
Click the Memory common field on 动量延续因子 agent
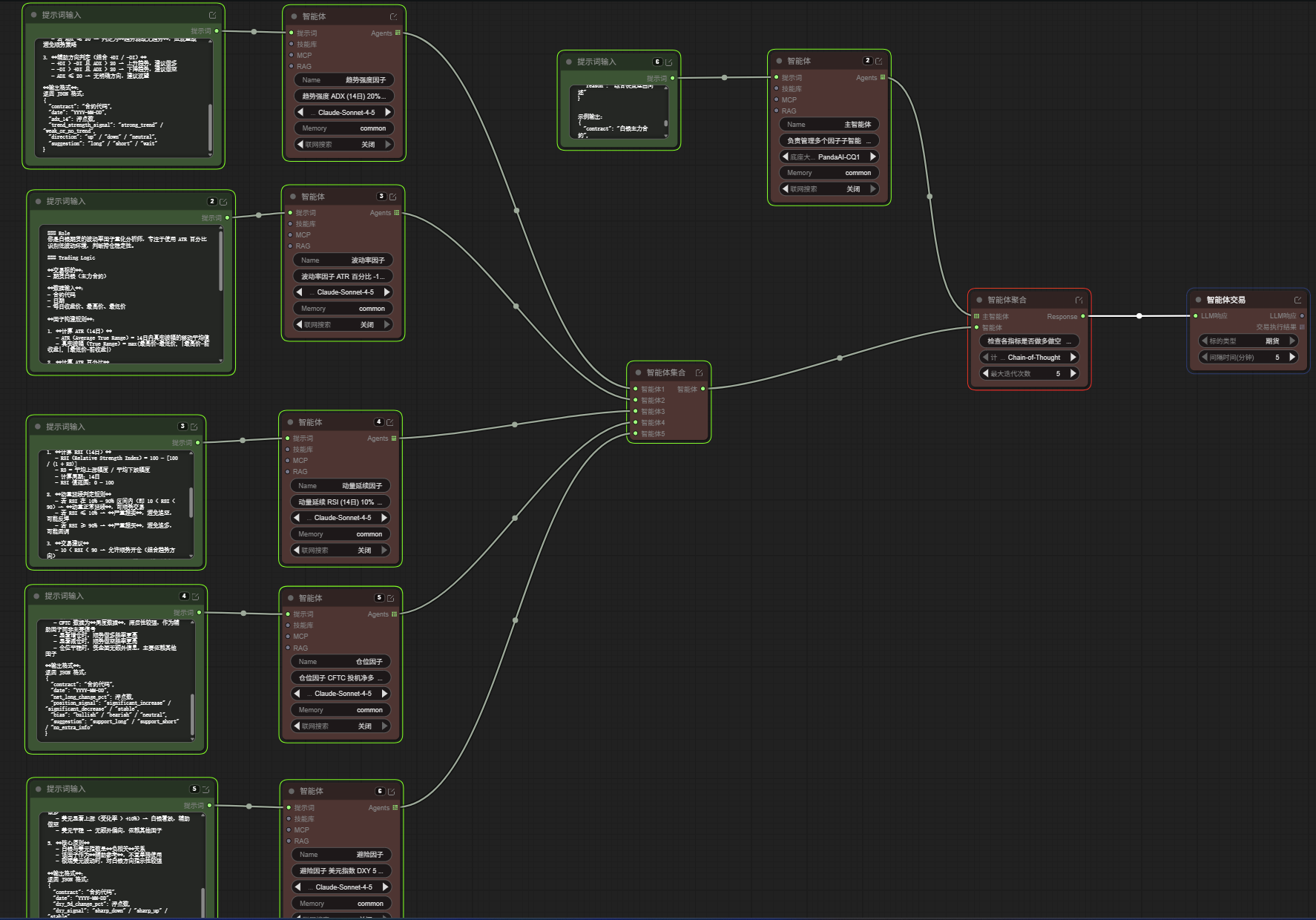(340, 534)
